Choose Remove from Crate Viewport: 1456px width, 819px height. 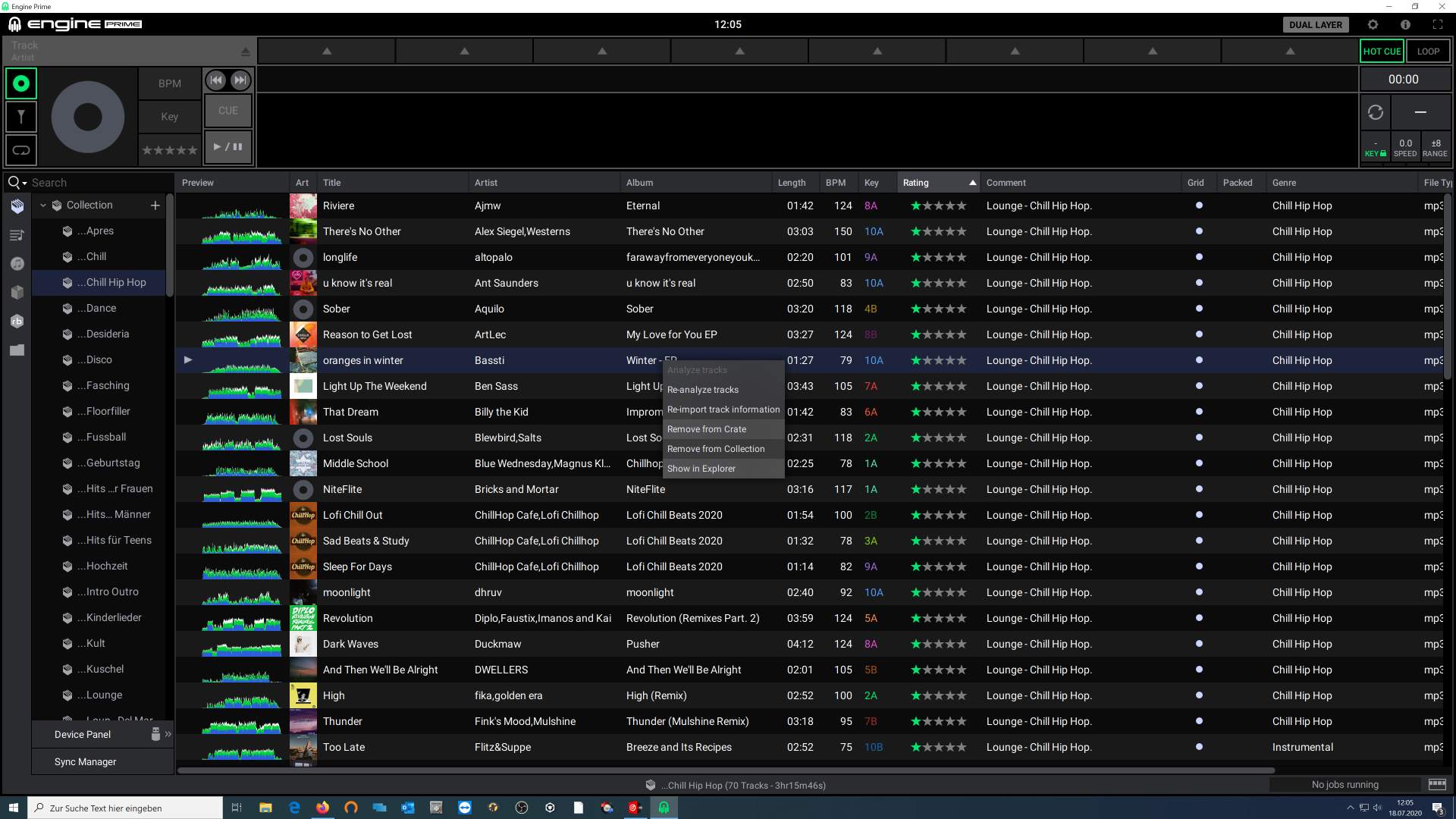pyautogui.click(x=723, y=429)
